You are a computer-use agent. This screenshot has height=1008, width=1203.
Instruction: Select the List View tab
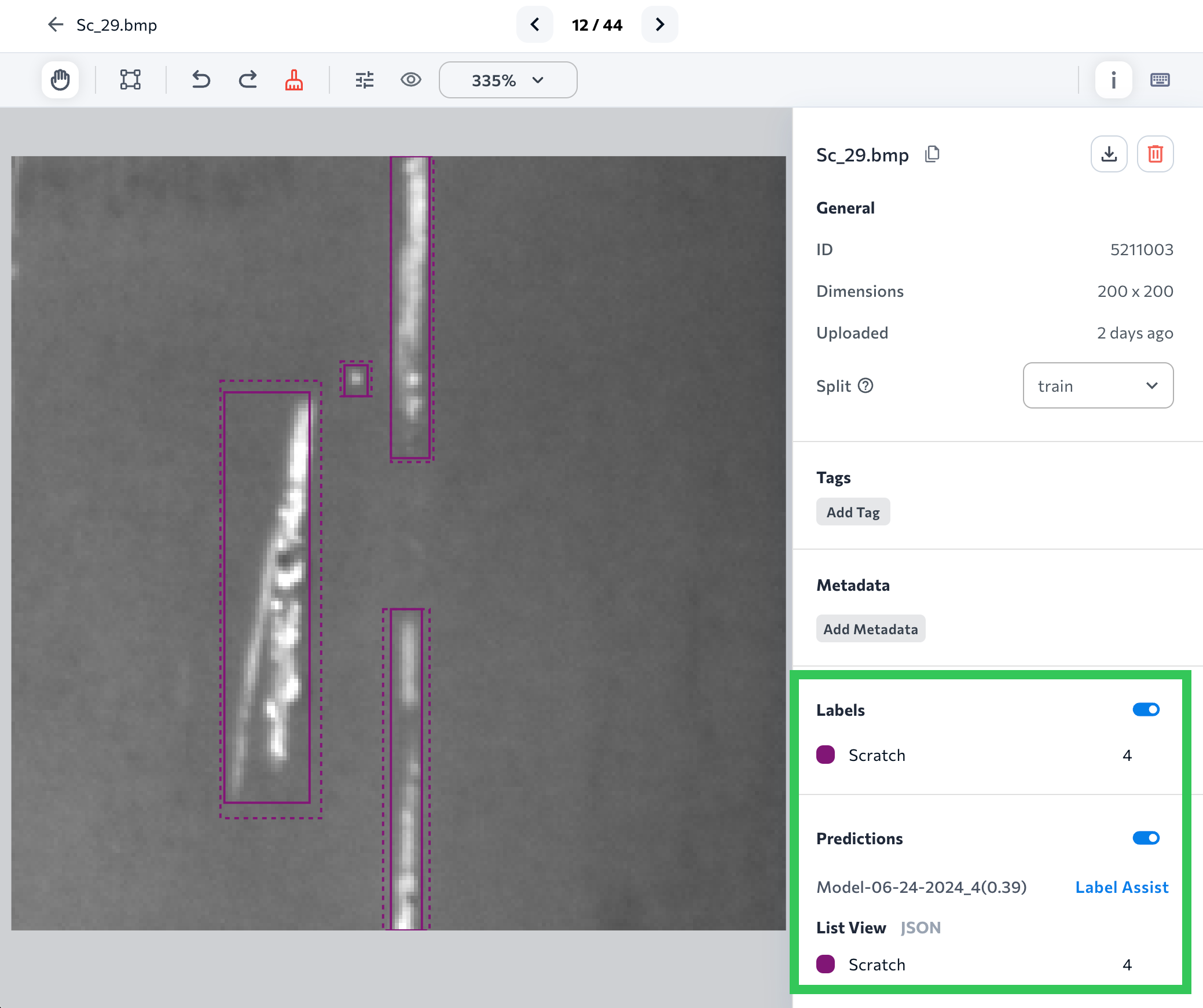pos(851,928)
